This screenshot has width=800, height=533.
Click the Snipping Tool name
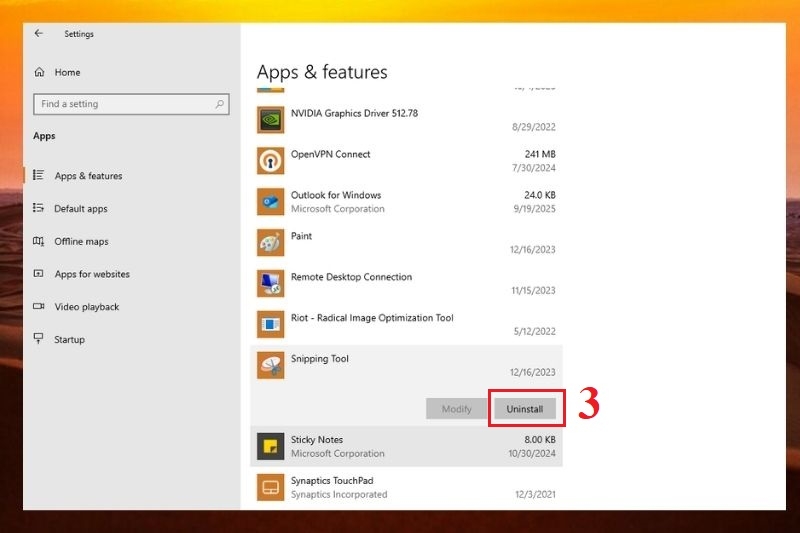[x=319, y=359]
